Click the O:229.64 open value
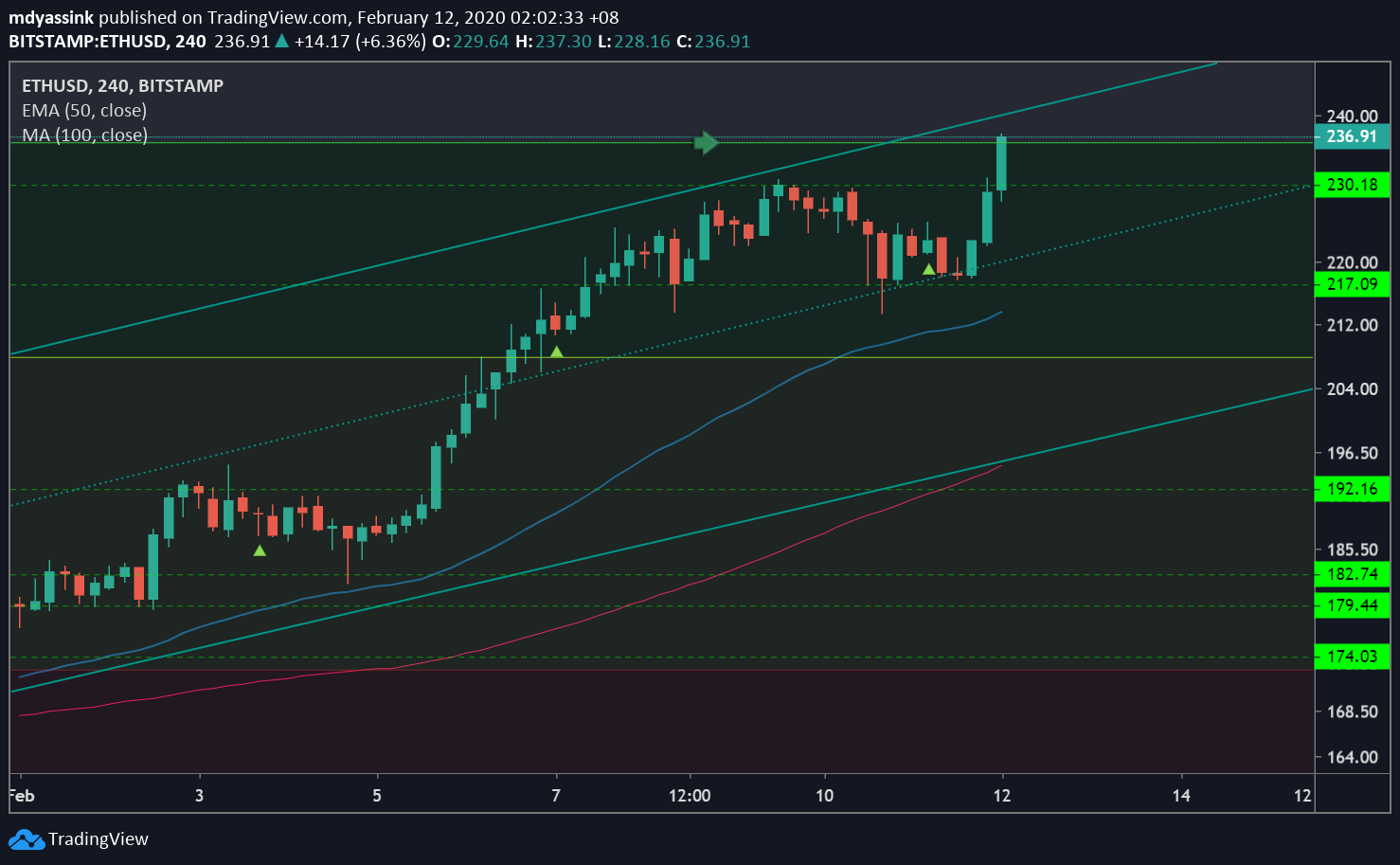The image size is (1400, 865). (470, 42)
